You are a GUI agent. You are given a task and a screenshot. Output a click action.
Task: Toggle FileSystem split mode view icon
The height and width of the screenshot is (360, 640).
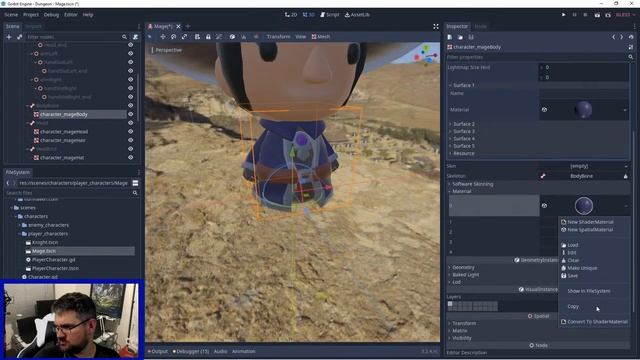(x=135, y=183)
